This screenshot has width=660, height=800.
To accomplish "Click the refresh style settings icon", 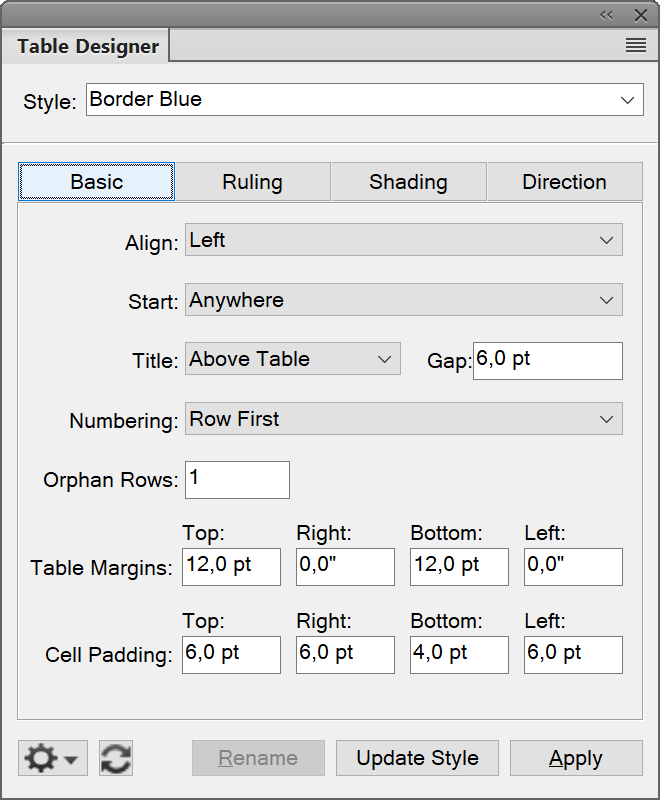I will coord(115,758).
